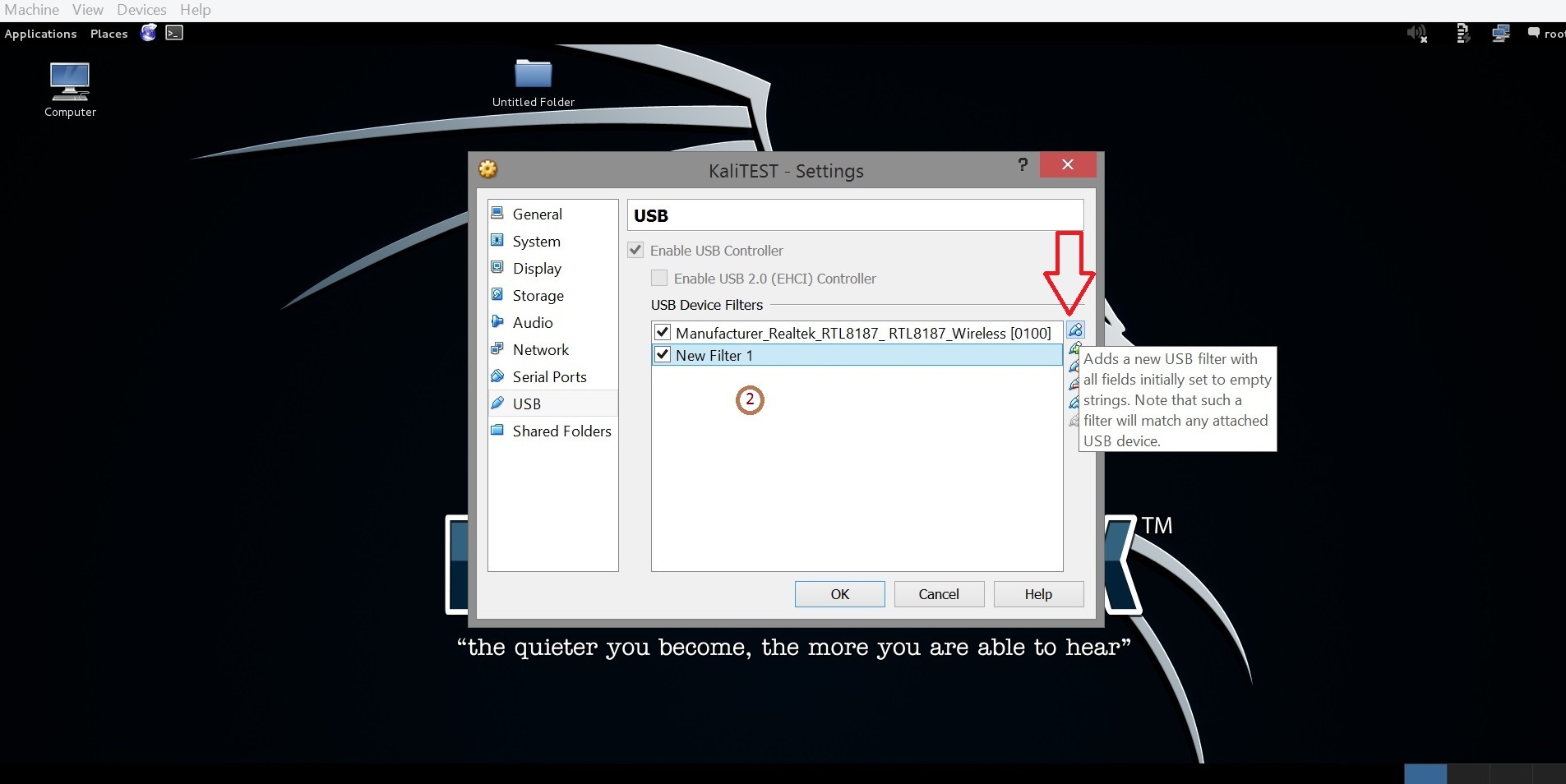
Task: Click the question mark help icon in title bar
Action: pos(1023,164)
